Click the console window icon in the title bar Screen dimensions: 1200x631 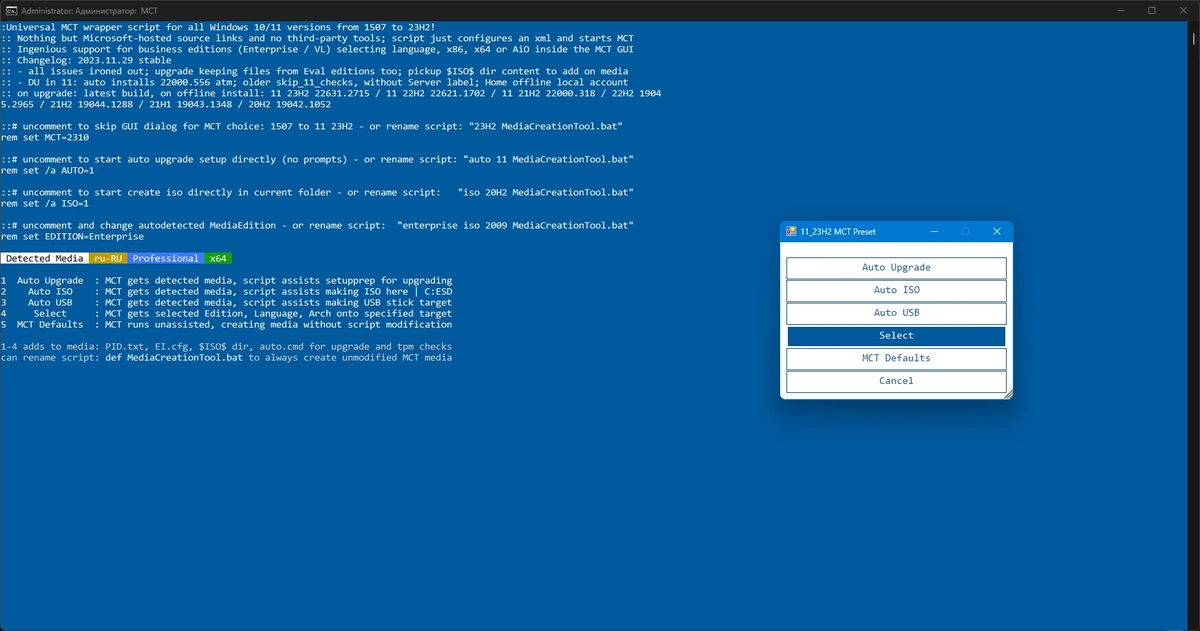point(9,10)
